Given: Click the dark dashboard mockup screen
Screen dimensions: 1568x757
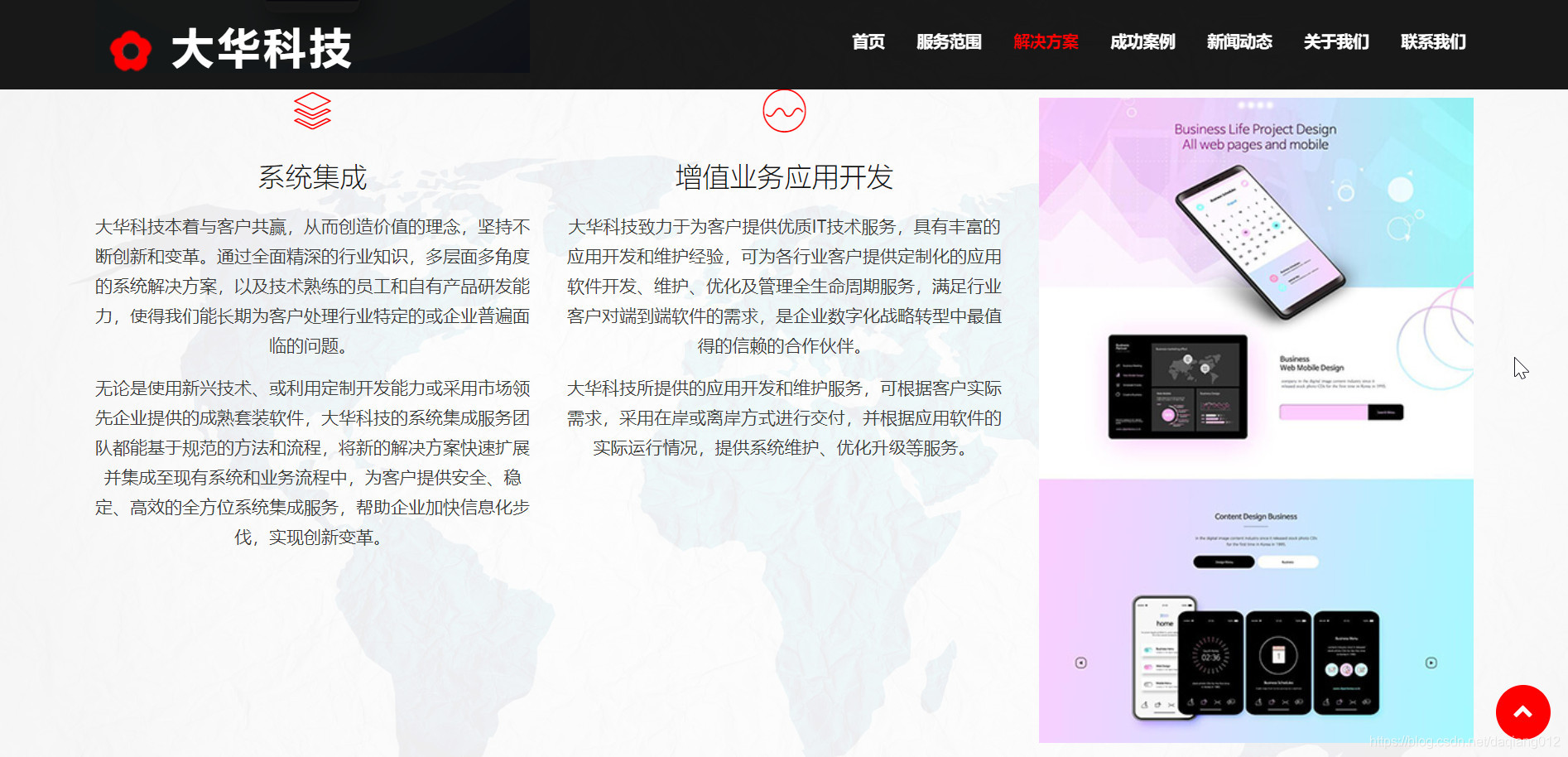Looking at the screenshot, I should (1177, 387).
